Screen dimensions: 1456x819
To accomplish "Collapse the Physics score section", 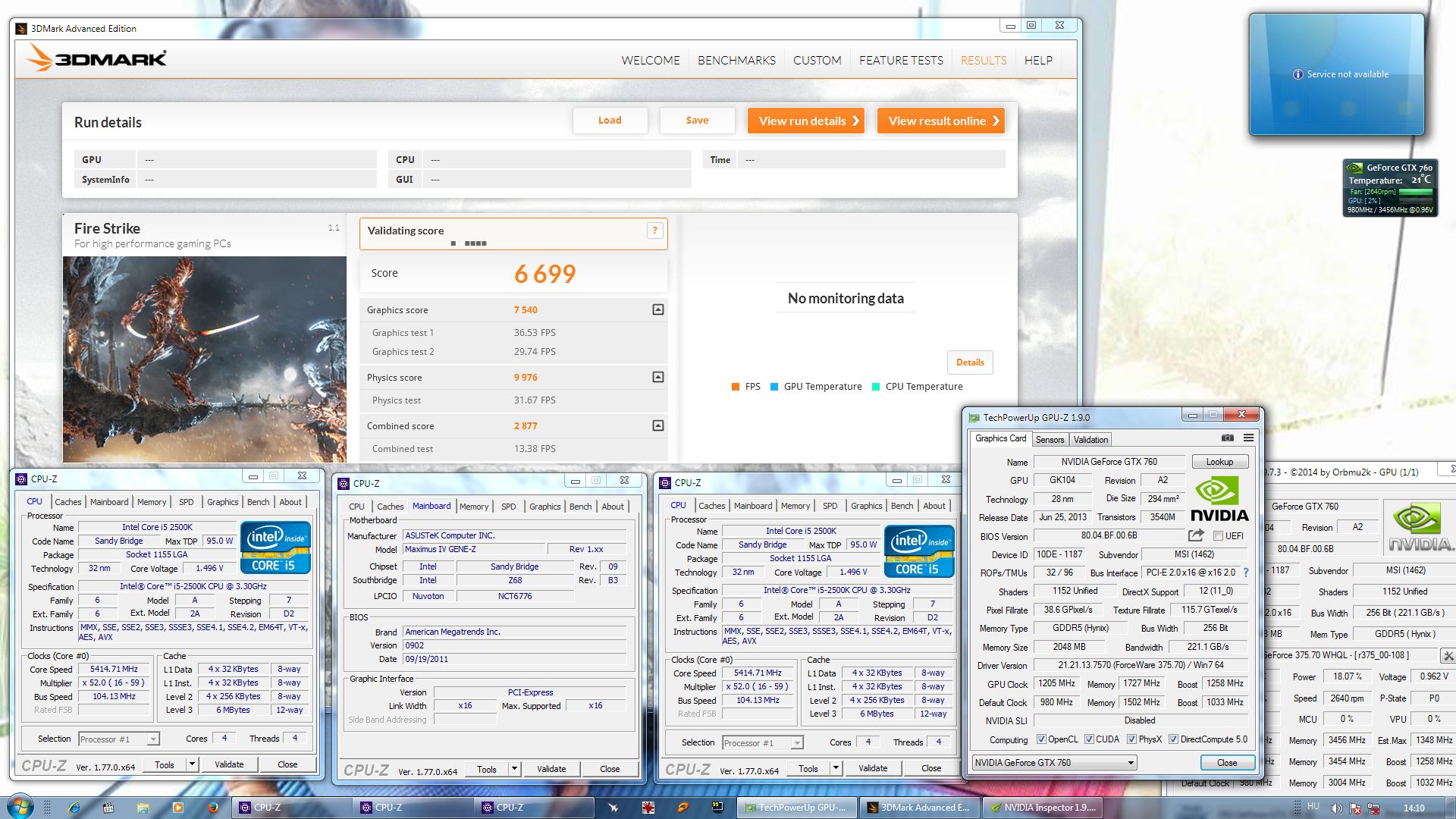I will click(658, 377).
